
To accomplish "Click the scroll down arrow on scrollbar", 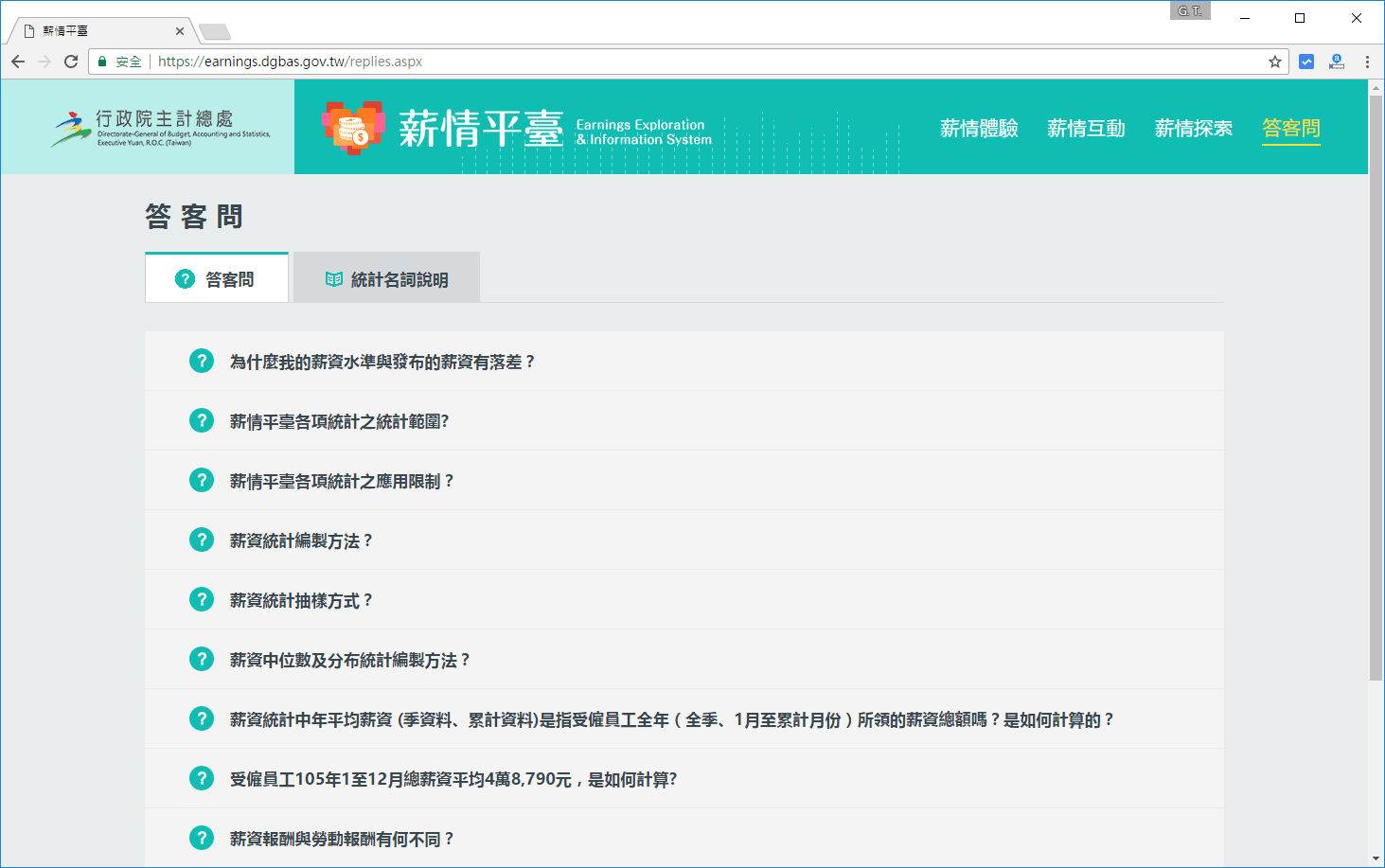I will (1376, 858).
